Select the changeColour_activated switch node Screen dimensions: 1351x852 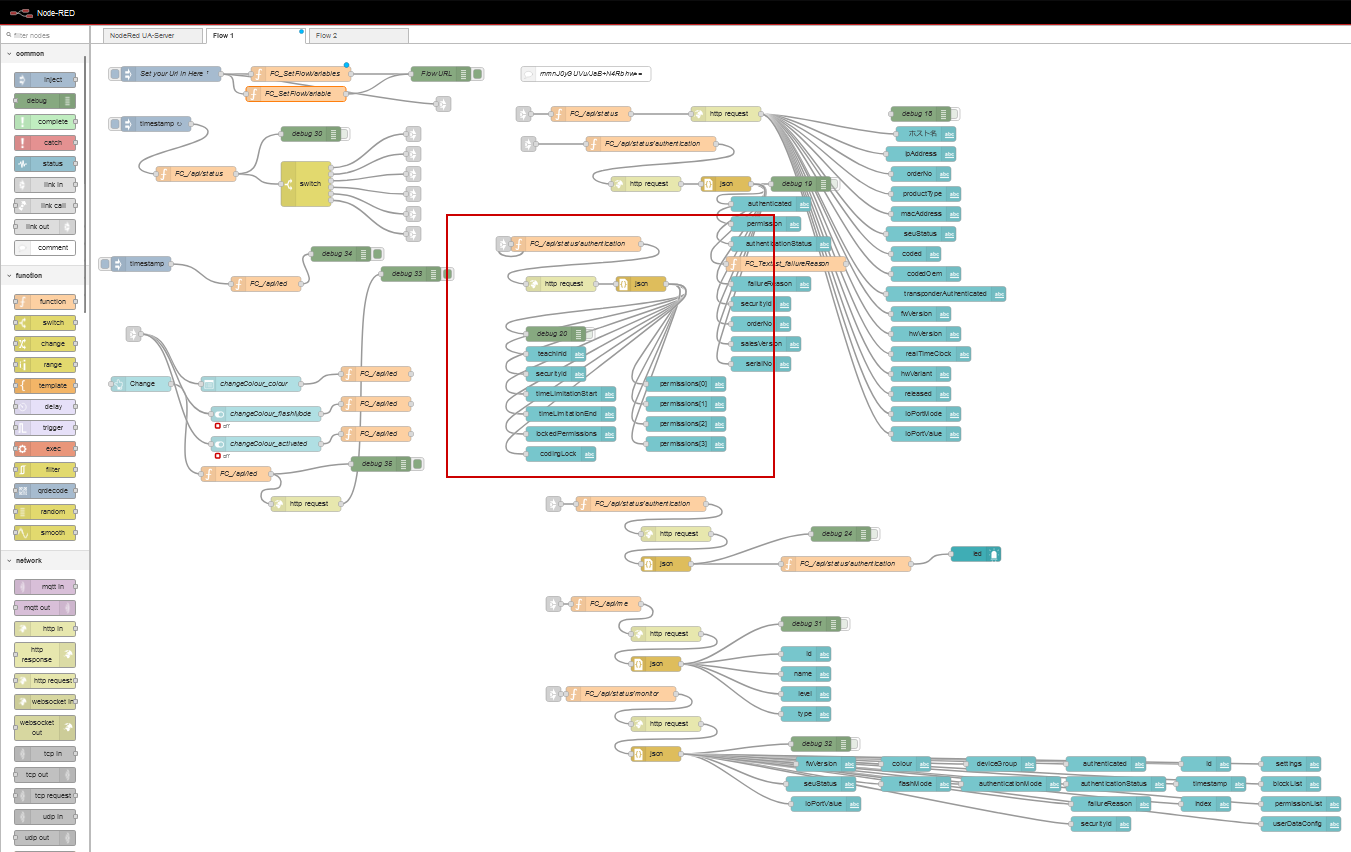[x=266, y=444]
